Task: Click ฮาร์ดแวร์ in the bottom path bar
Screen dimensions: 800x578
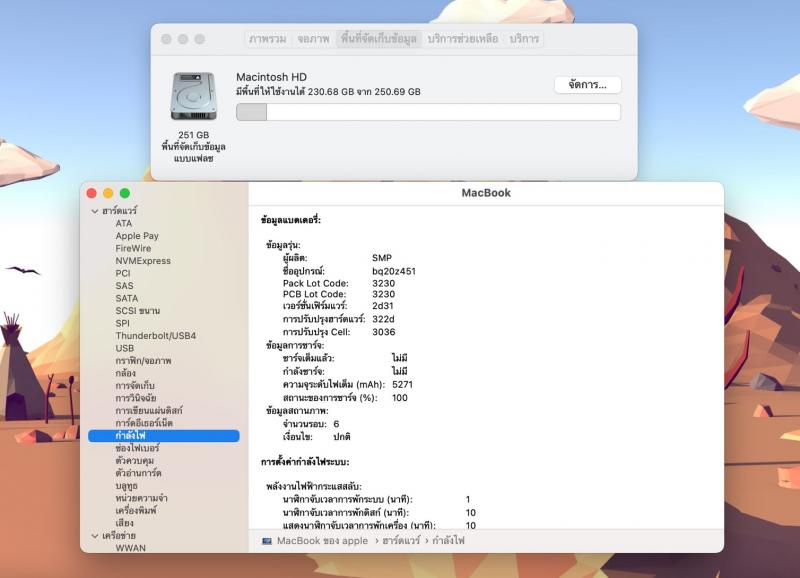Action: pos(401,541)
